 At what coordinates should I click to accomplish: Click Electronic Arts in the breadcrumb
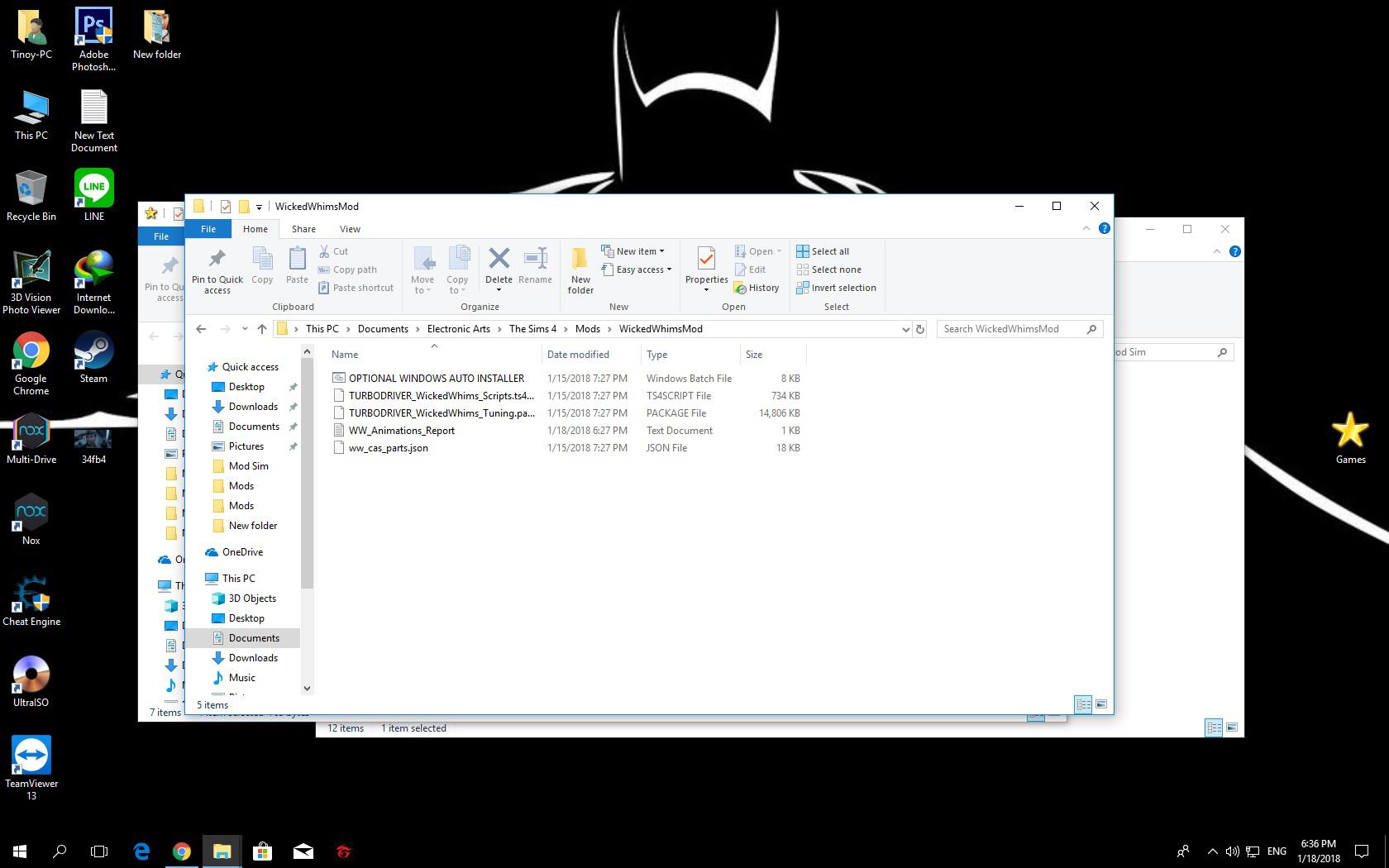pyautogui.click(x=459, y=329)
